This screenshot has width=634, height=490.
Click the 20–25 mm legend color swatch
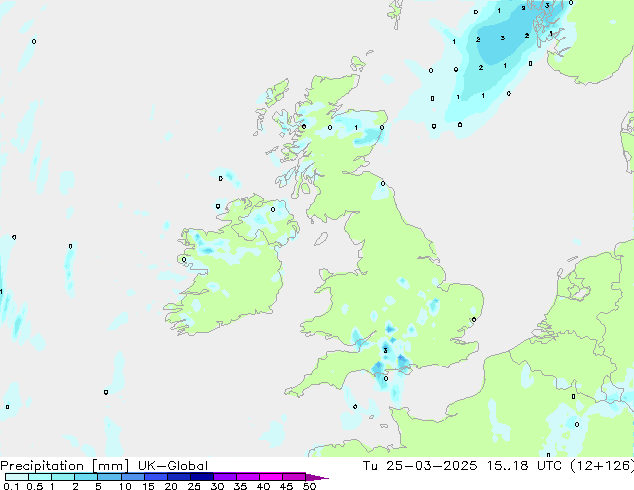(x=178, y=477)
